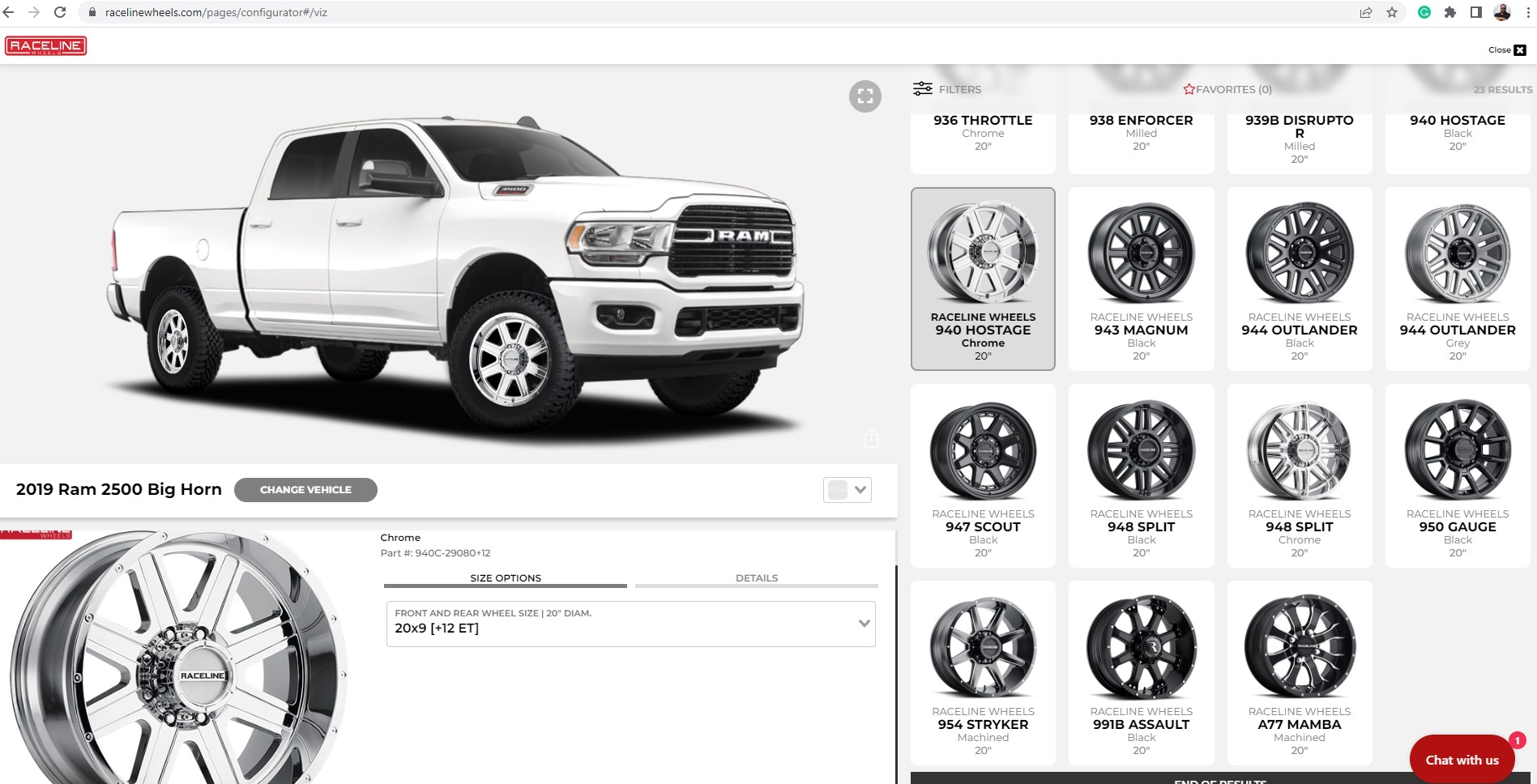Image resolution: width=1537 pixels, height=784 pixels.
Task: Select the 947 Scout Black wheel
Action: [x=983, y=475]
